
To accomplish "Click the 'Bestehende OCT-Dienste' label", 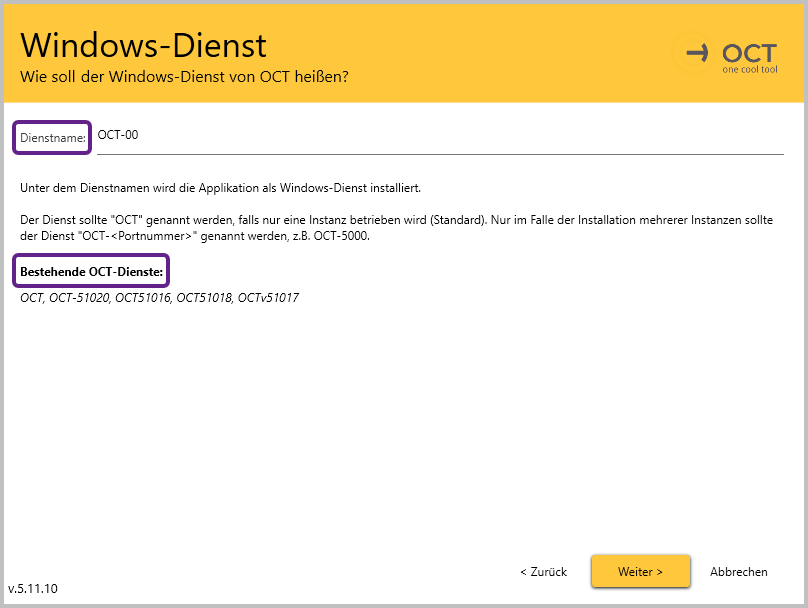I will pyautogui.click(x=91, y=271).
